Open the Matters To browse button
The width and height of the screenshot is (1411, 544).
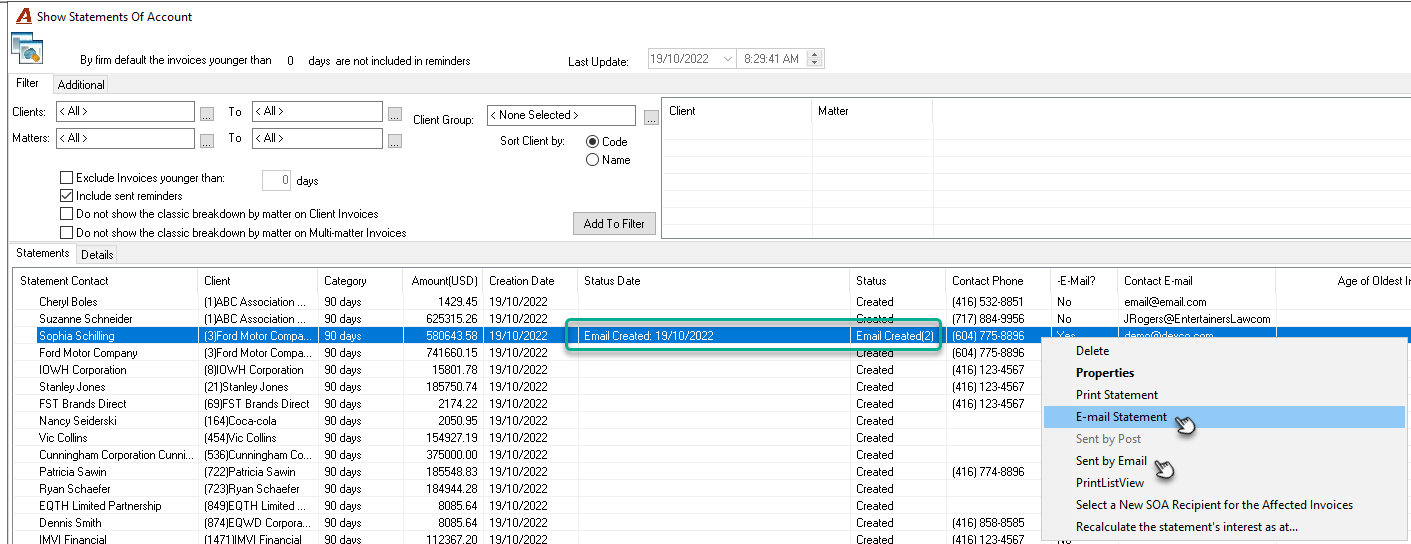click(395, 141)
